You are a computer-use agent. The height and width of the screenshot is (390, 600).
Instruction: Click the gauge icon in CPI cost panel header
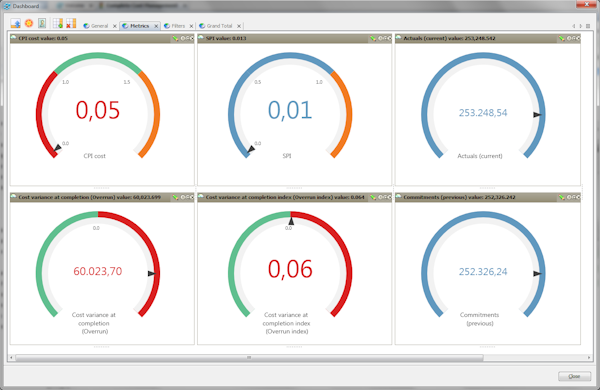tap(14, 38)
